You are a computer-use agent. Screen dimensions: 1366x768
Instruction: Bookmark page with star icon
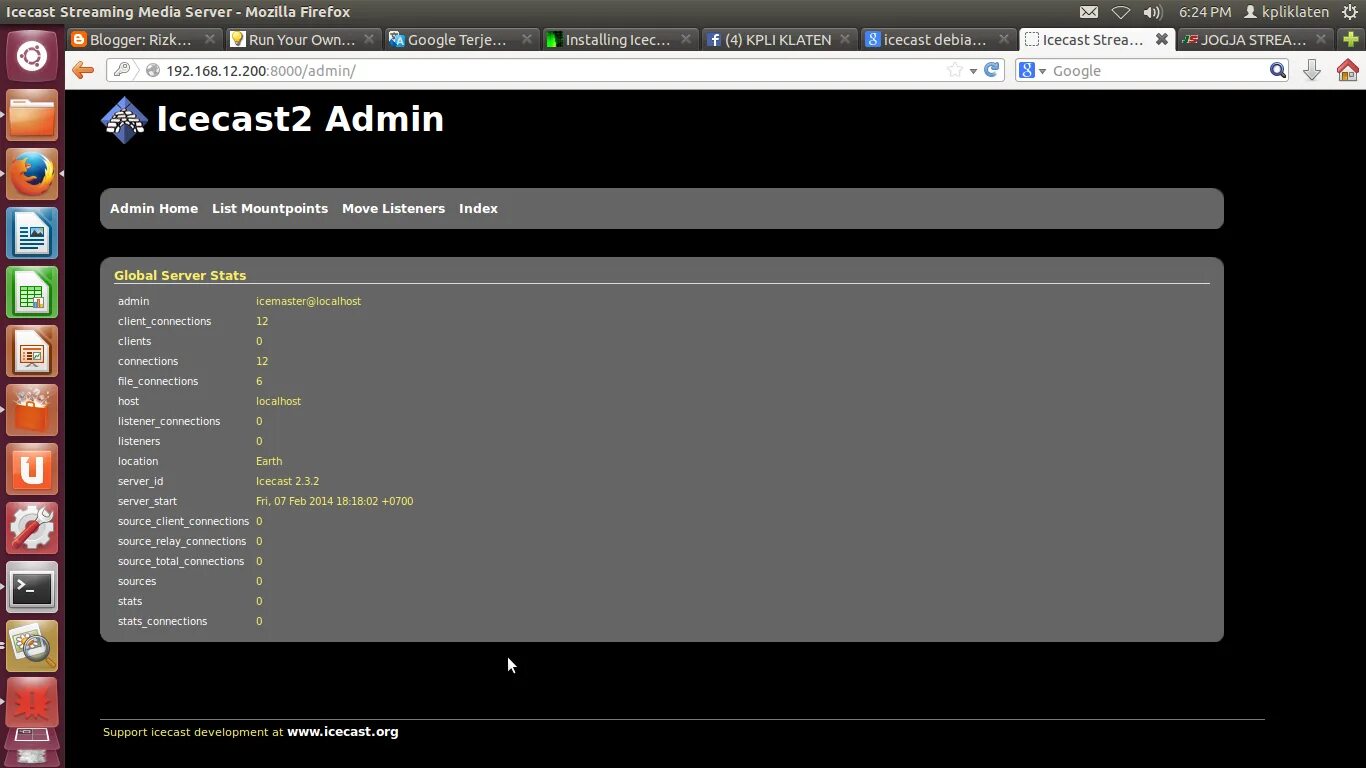[x=955, y=70]
